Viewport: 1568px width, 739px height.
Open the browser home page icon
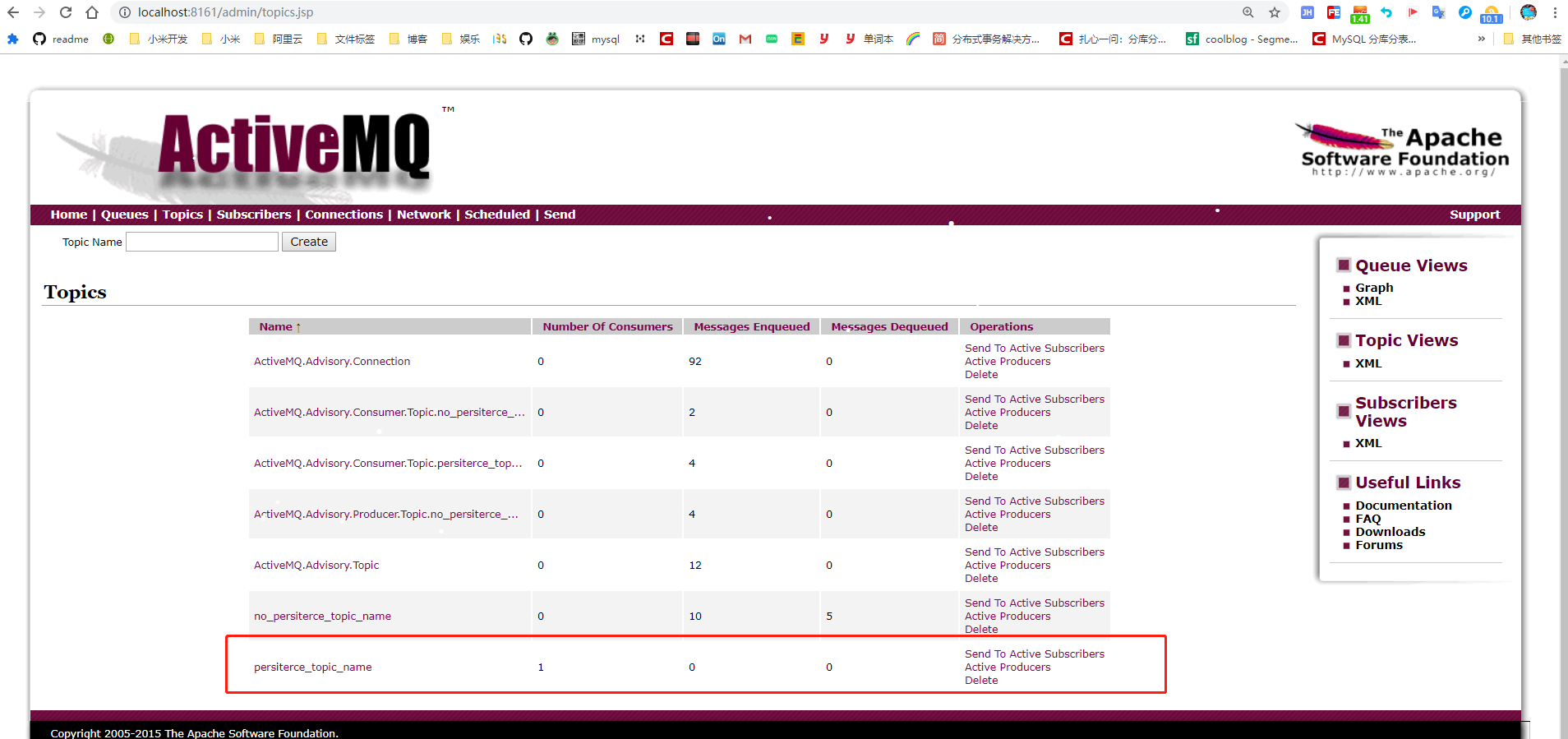point(92,12)
